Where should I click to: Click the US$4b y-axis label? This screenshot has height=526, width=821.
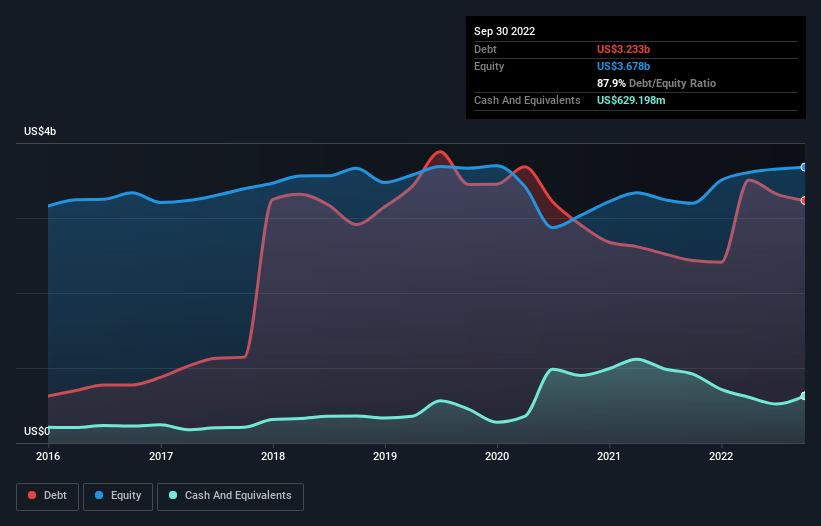[41, 132]
